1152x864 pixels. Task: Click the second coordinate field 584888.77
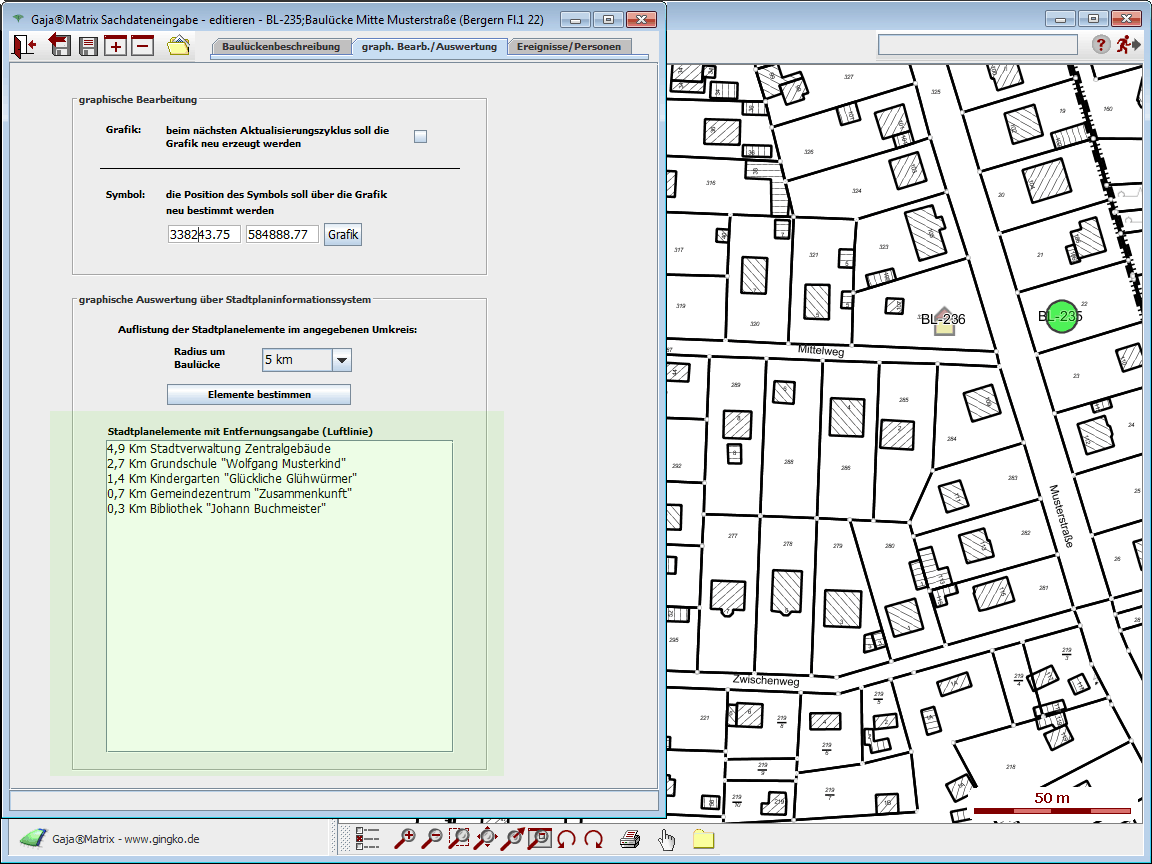(x=282, y=234)
